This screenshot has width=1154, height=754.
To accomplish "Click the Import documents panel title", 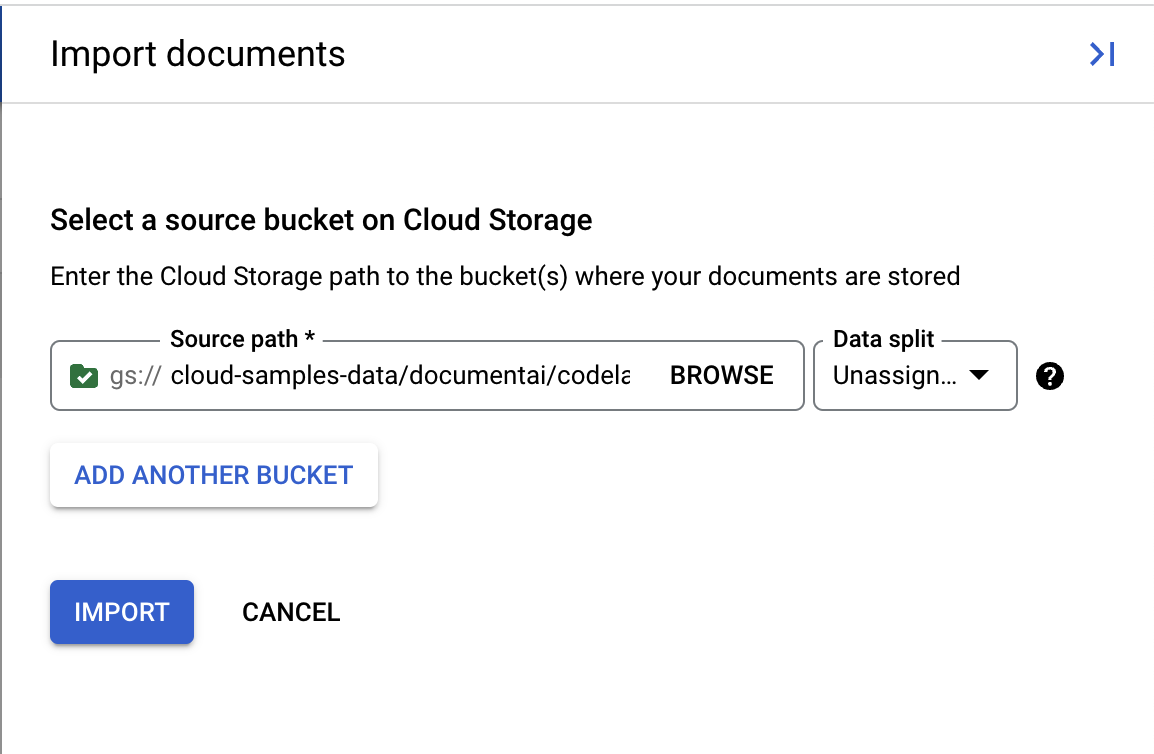I will pyautogui.click(x=197, y=54).
